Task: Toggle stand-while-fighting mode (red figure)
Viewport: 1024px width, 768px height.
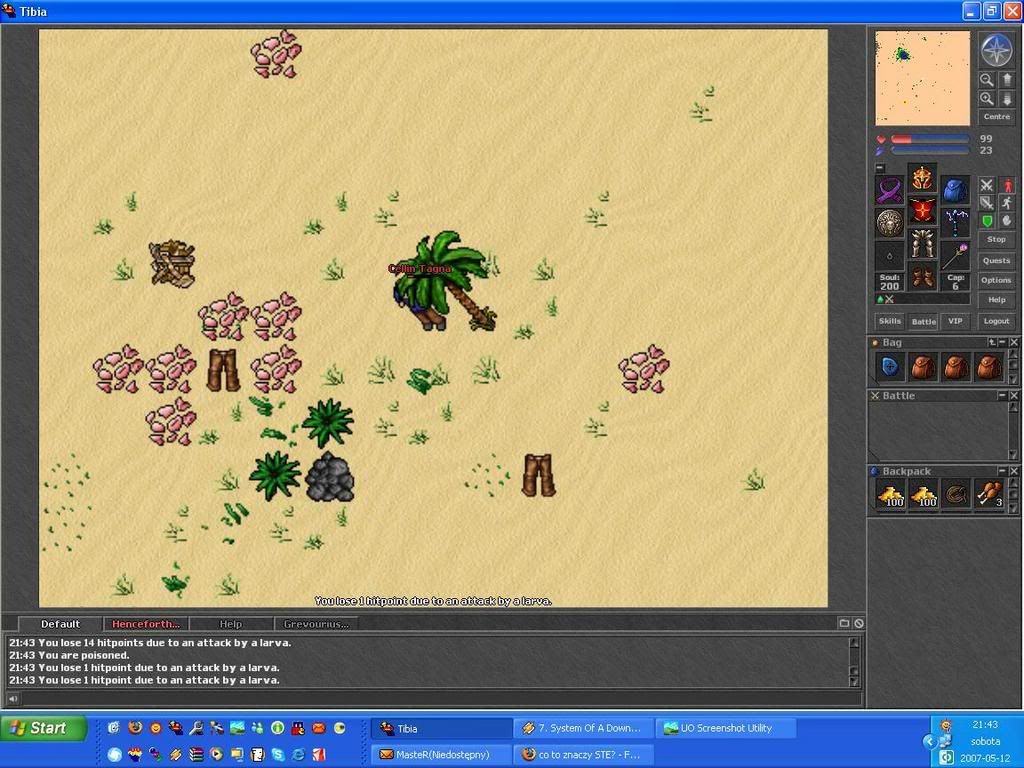Action: 1007,185
